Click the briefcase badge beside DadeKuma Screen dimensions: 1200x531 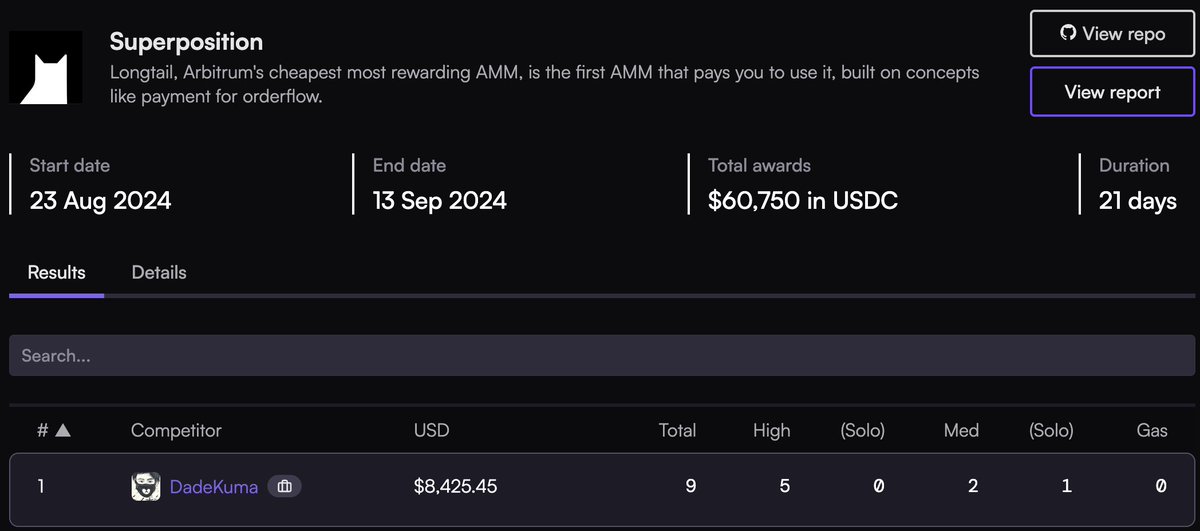click(284, 487)
